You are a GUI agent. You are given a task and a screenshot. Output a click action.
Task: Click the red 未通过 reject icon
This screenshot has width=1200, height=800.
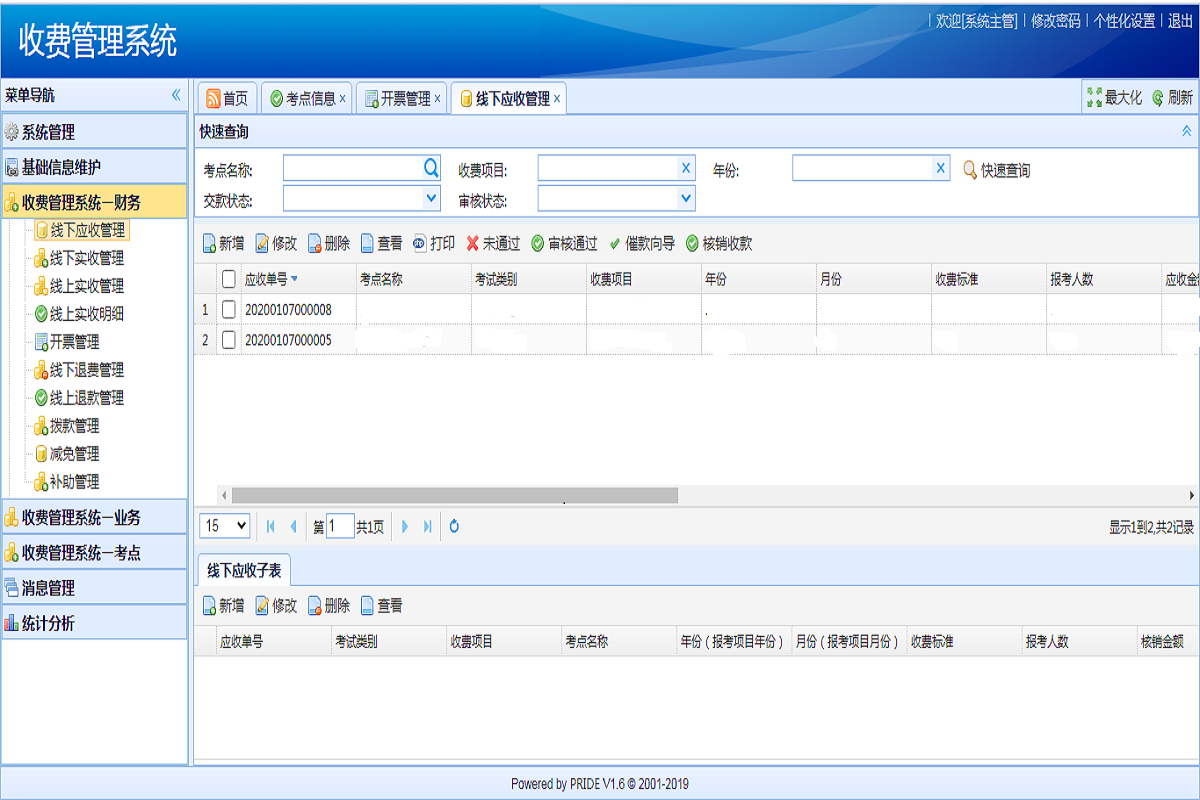tap(473, 244)
